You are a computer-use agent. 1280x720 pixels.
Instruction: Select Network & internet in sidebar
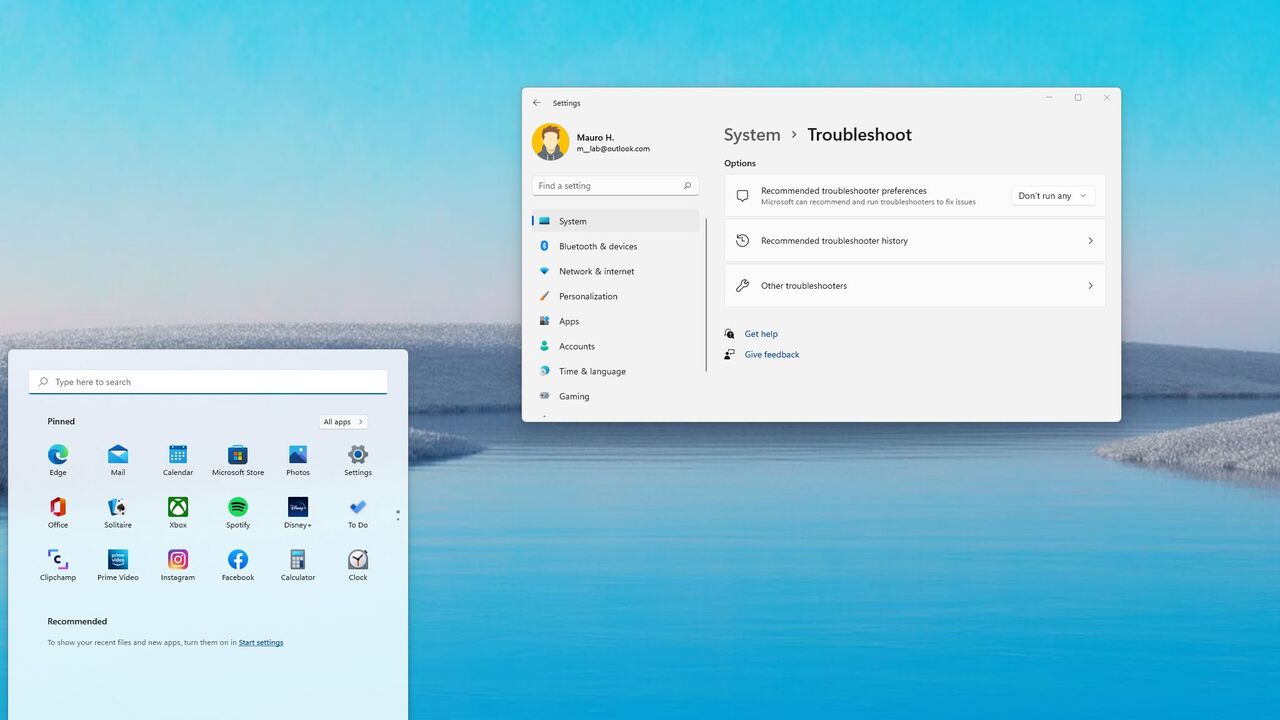click(x=596, y=271)
